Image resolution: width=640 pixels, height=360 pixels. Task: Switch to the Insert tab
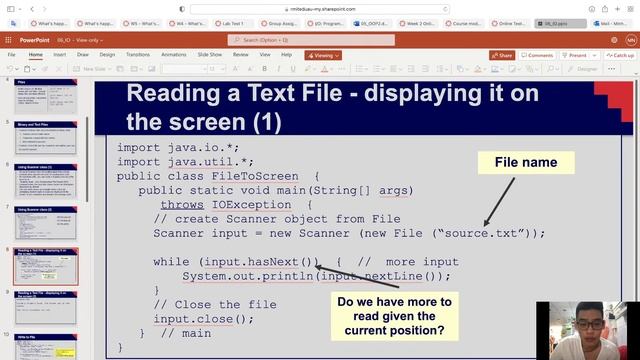pyautogui.click(x=60, y=55)
